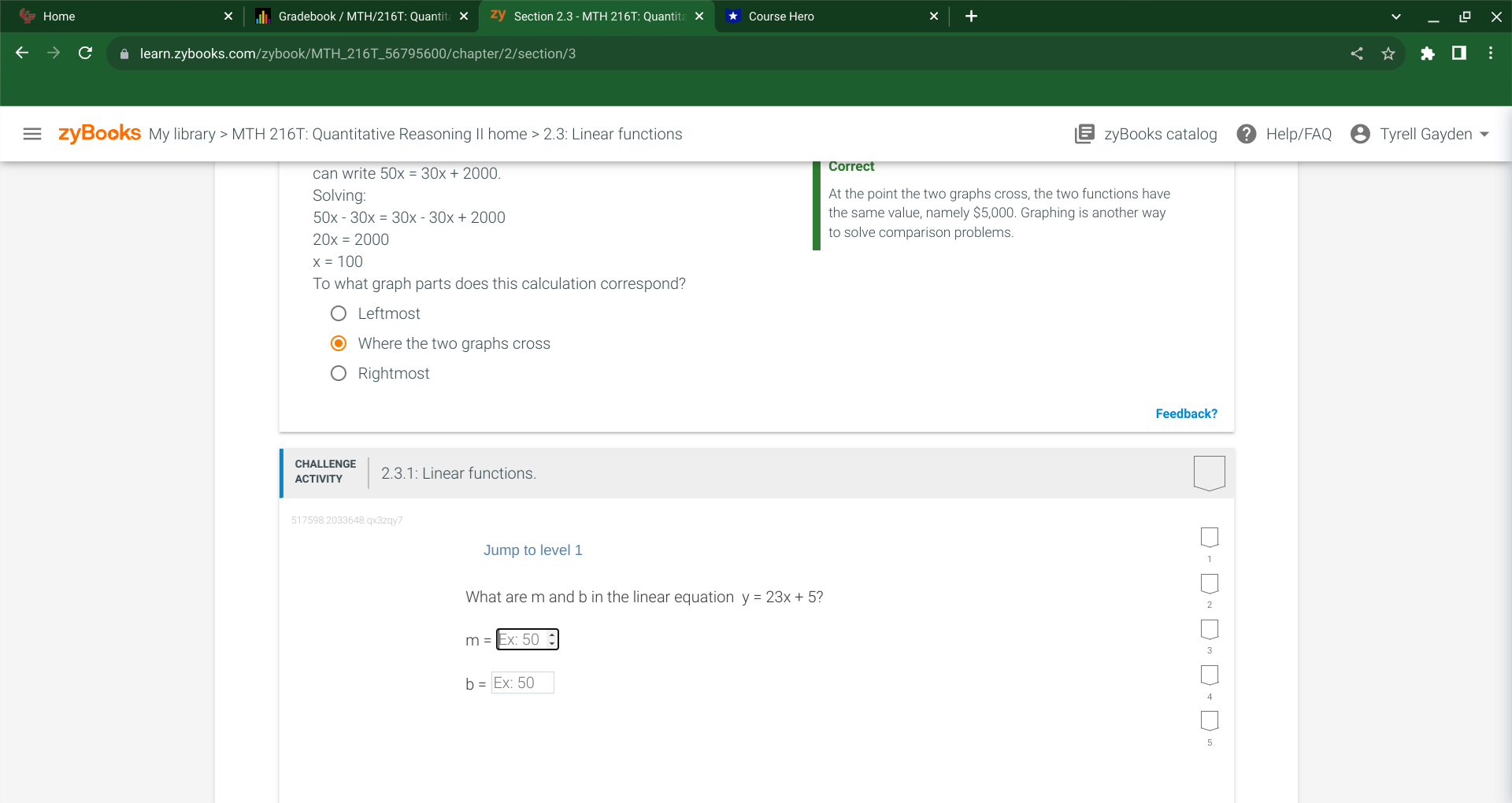This screenshot has width=1512, height=803.
Task: Click the b value input field
Action: (522, 683)
